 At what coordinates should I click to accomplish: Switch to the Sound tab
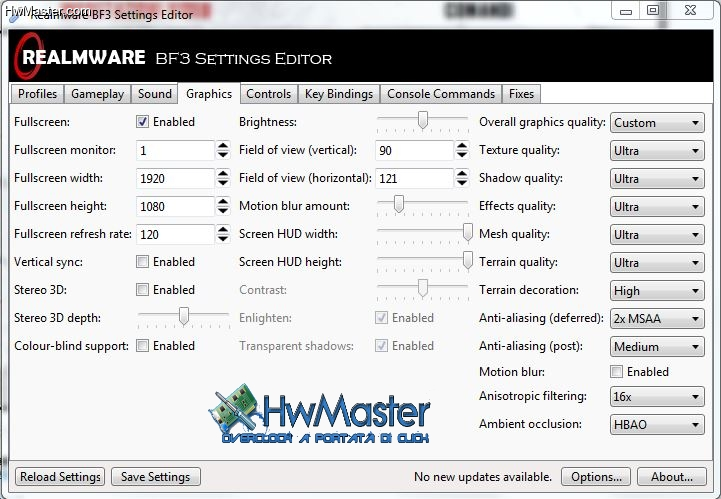tap(154, 94)
